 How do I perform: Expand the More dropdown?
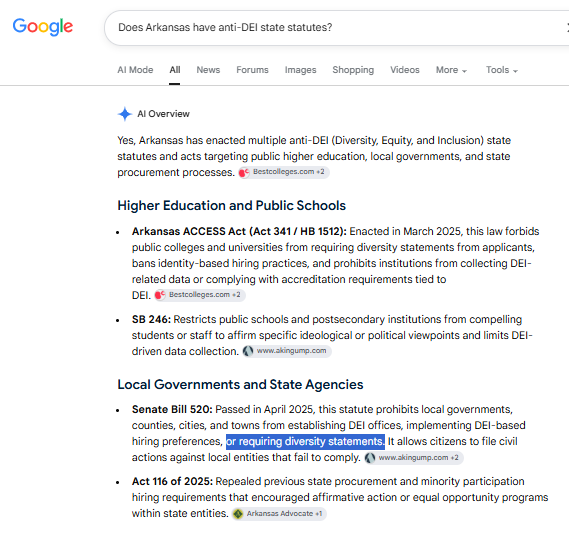[451, 70]
